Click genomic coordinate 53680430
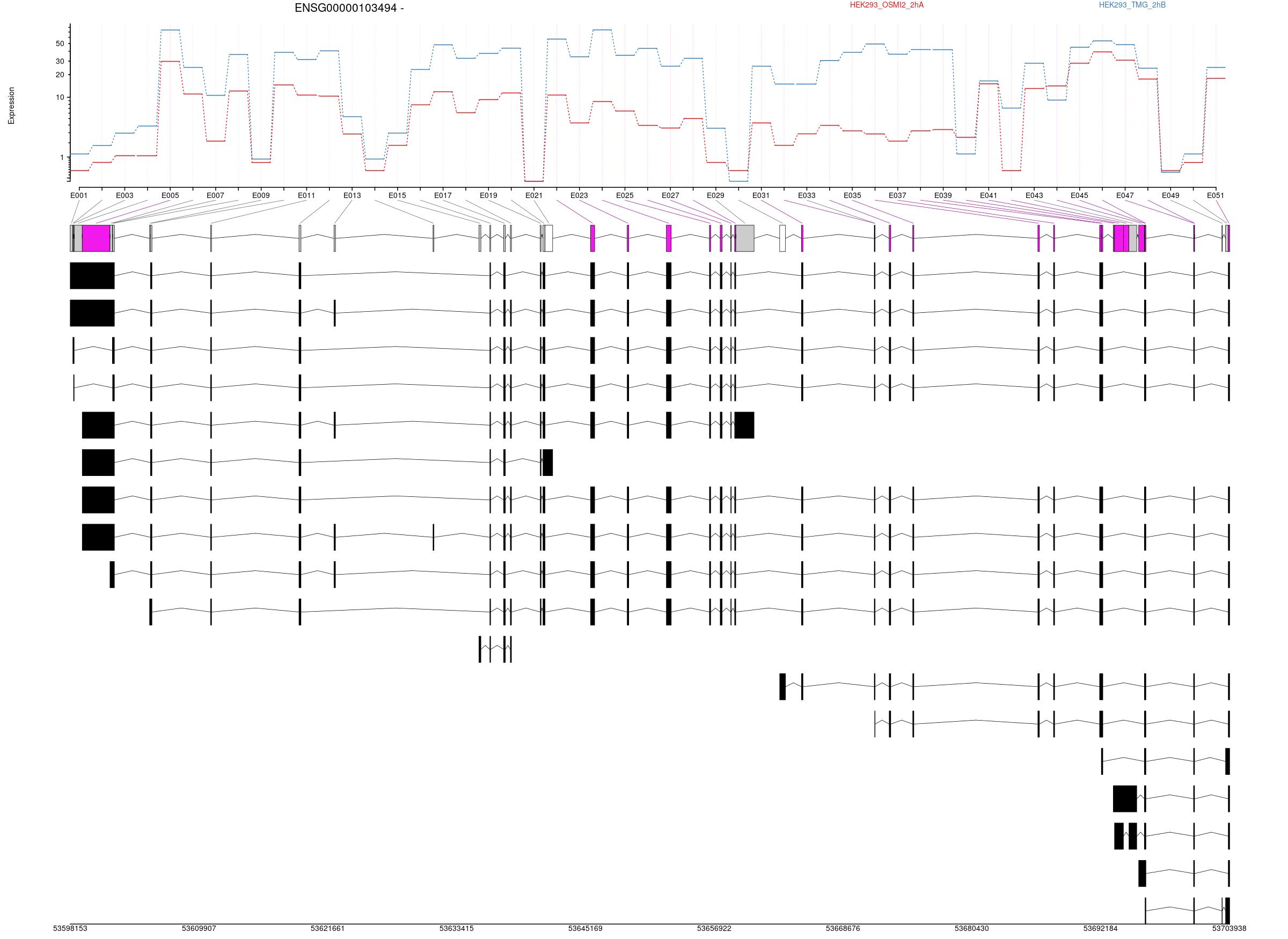The height and width of the screenshot is (939, 1288). tap(972, 929)
